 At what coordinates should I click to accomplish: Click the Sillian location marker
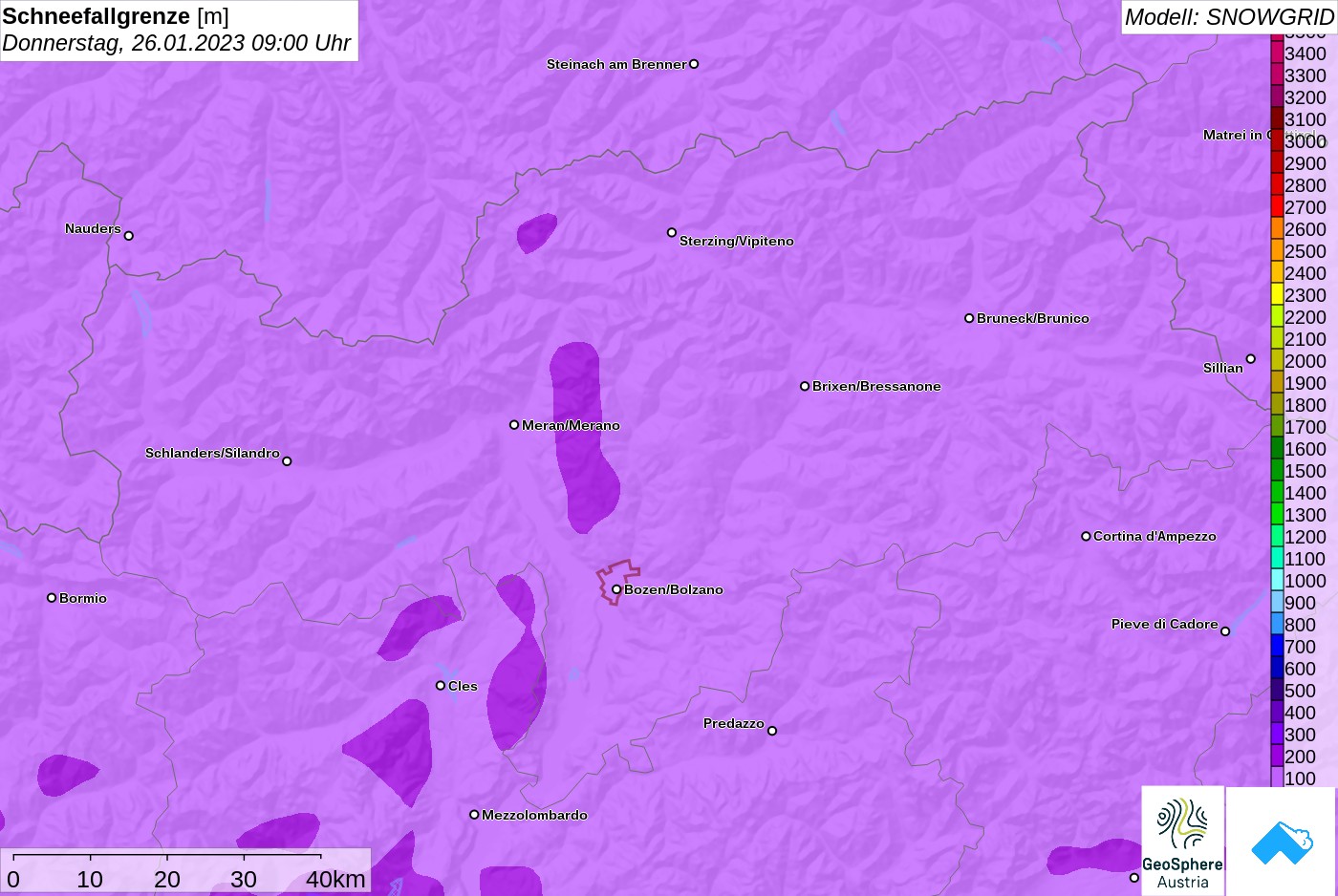pyautogui.click(x=1250, y=359)
